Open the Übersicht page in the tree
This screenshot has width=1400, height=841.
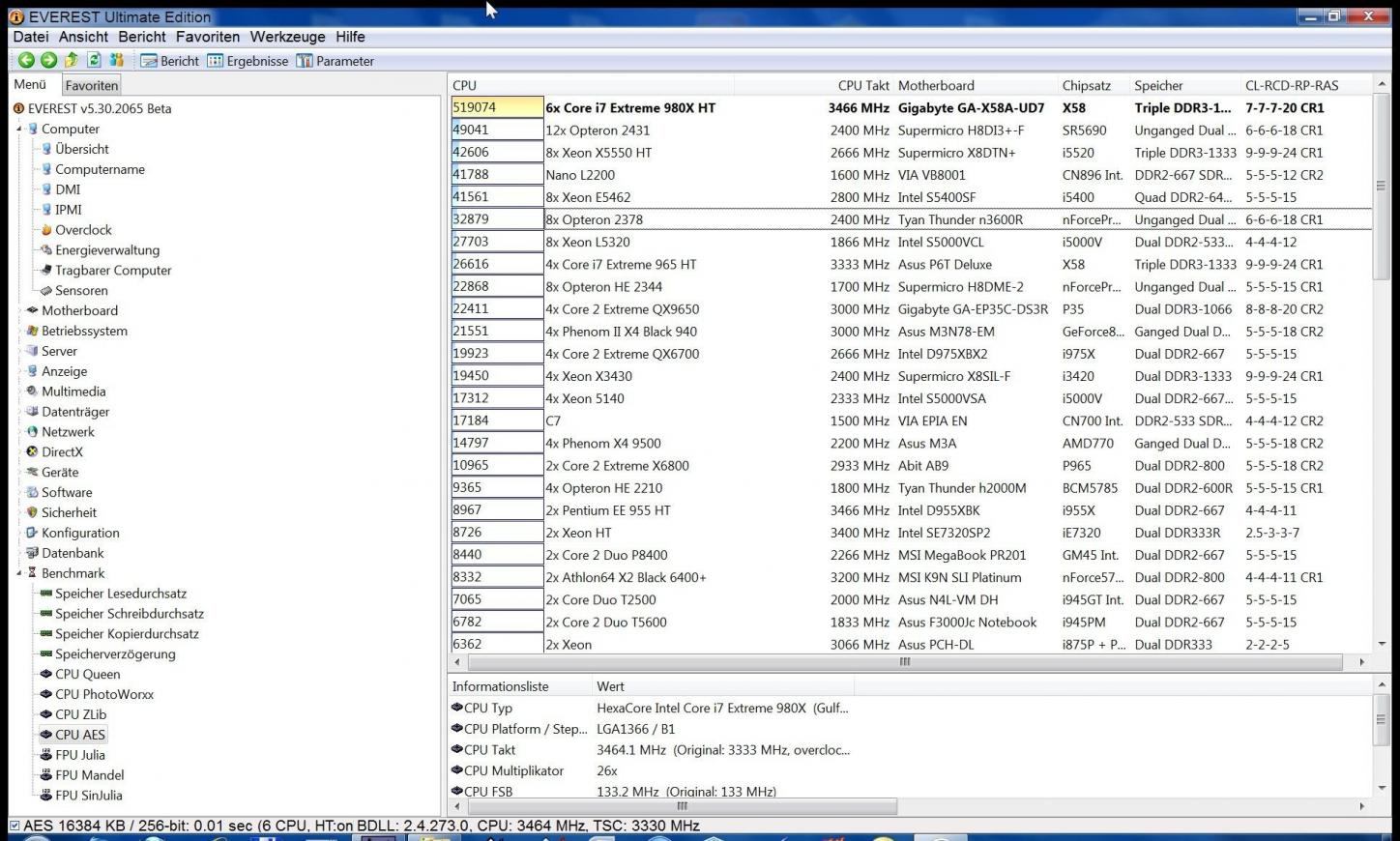tap(75, 149)
